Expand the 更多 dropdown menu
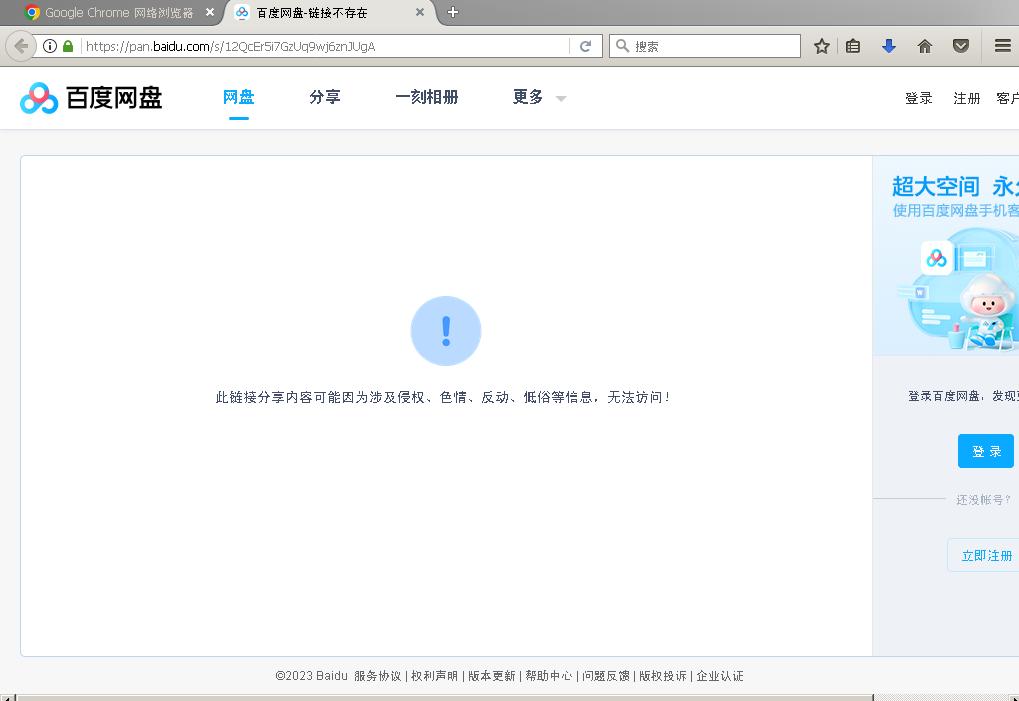The width and height of the screenshot is (1019, 701). (x=539, y=97)
